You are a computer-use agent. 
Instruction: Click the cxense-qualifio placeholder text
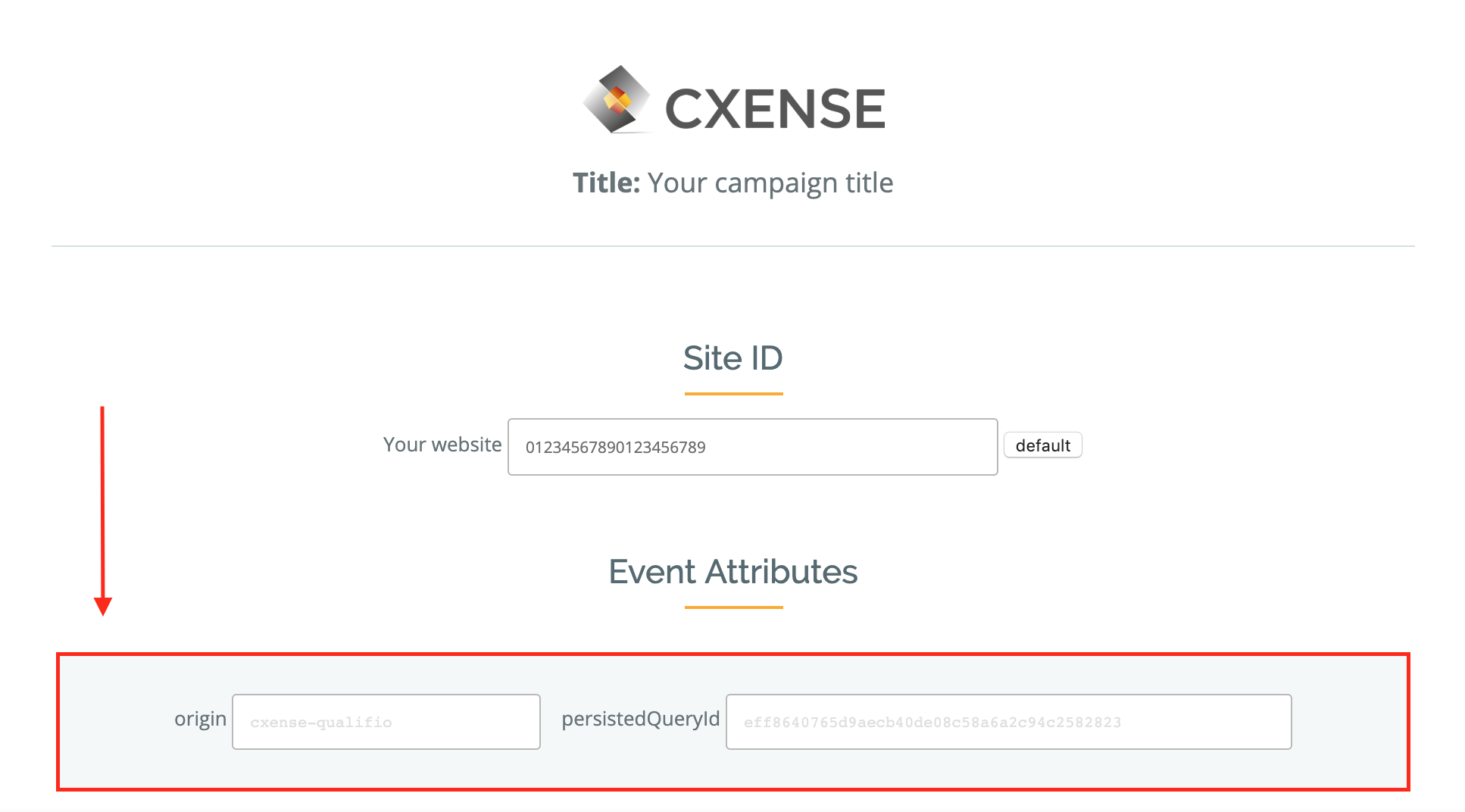pyautogui.click(x=321, y=723)
